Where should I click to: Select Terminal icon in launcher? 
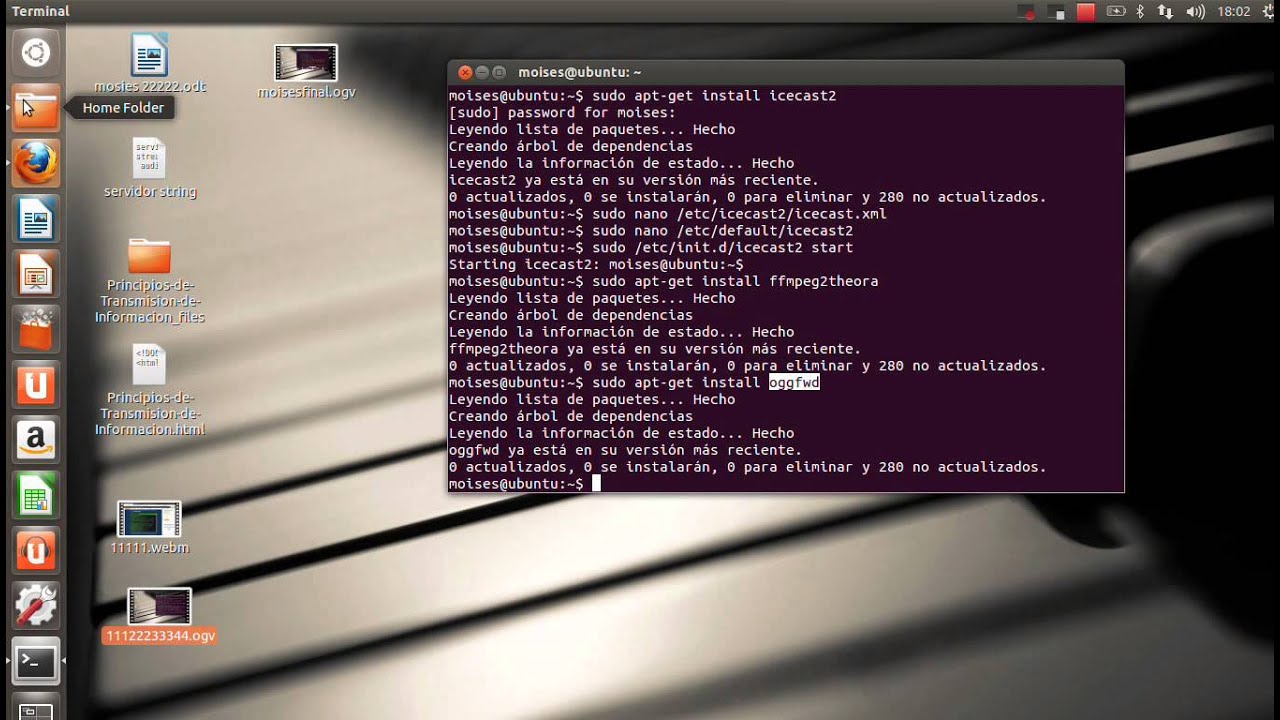point(35,661)
